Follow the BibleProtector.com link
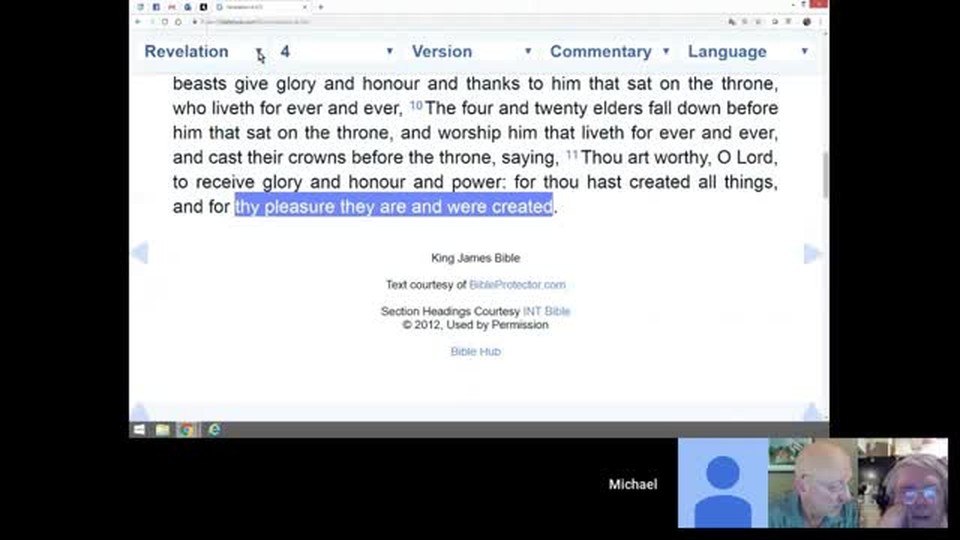Viewport: 960px width, 540px height. (x=517, y=285)
